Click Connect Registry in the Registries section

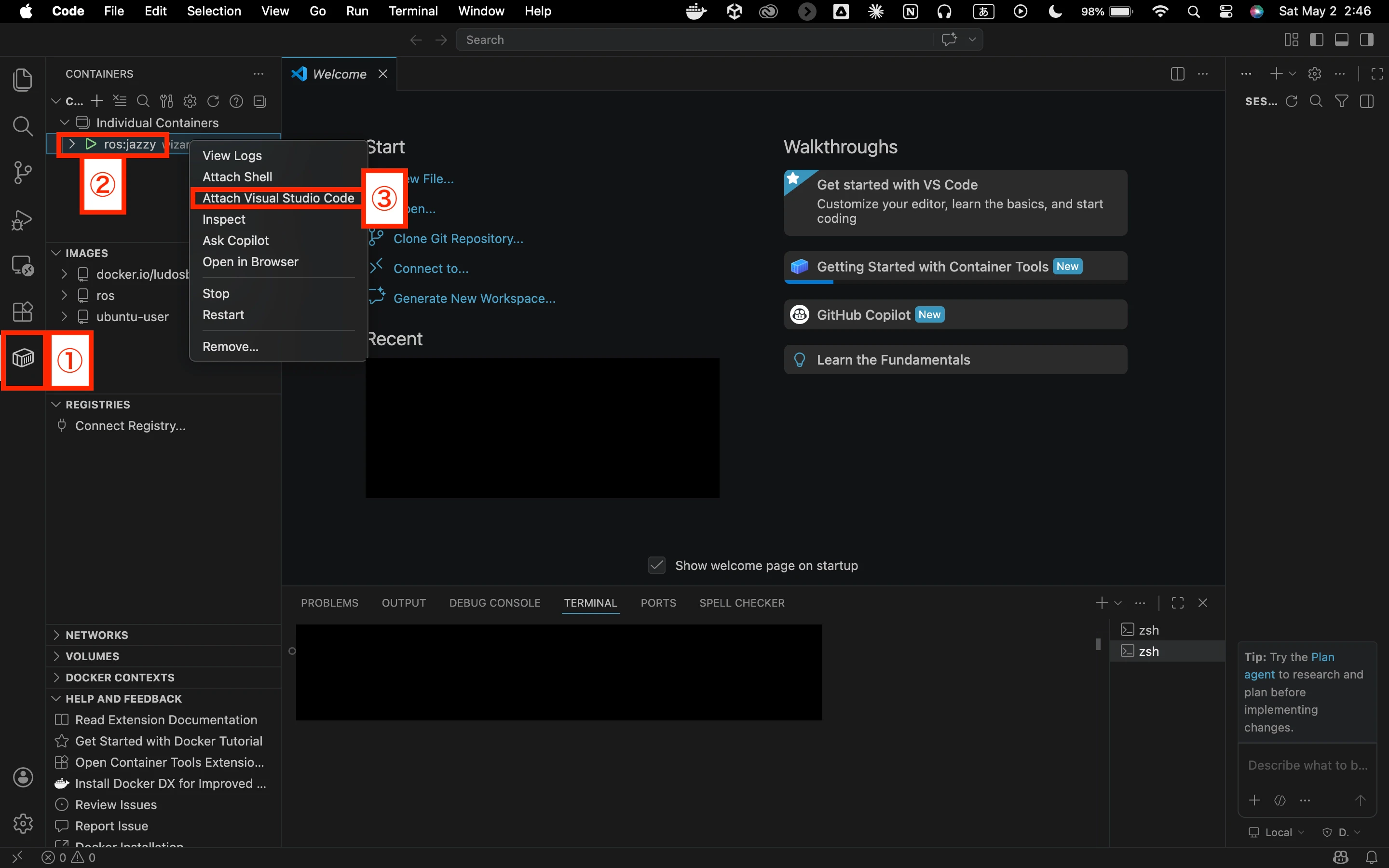click(130, 426)
